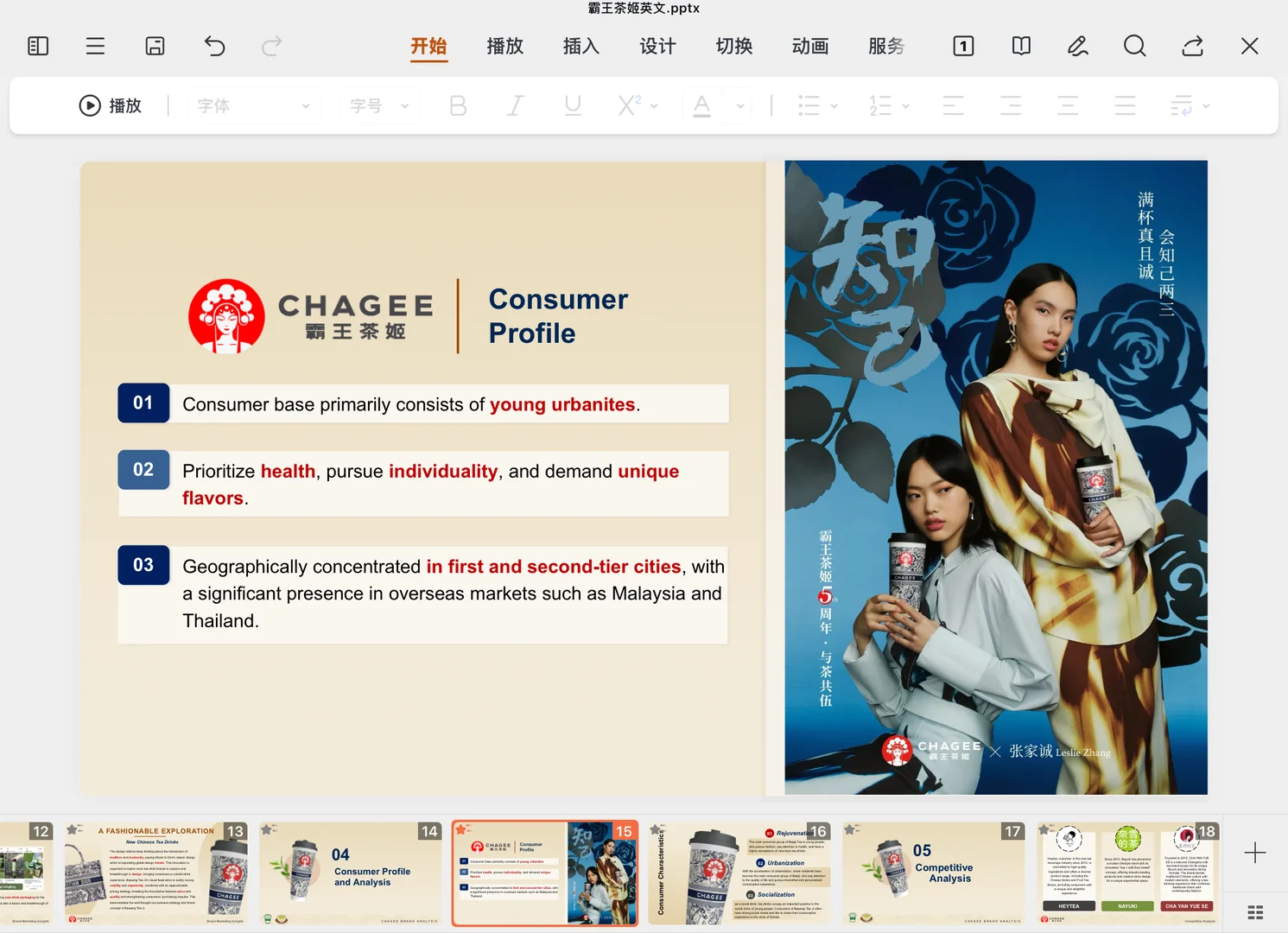Open the 动画 animations tab

click(810, 46)
